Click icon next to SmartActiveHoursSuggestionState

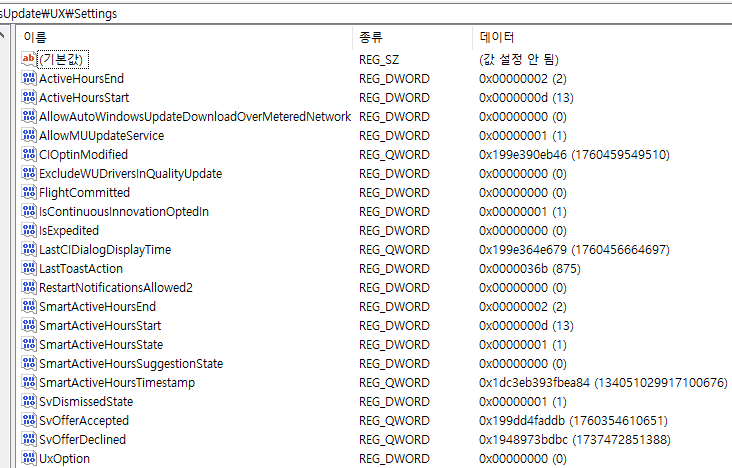[x=28, y=363]
